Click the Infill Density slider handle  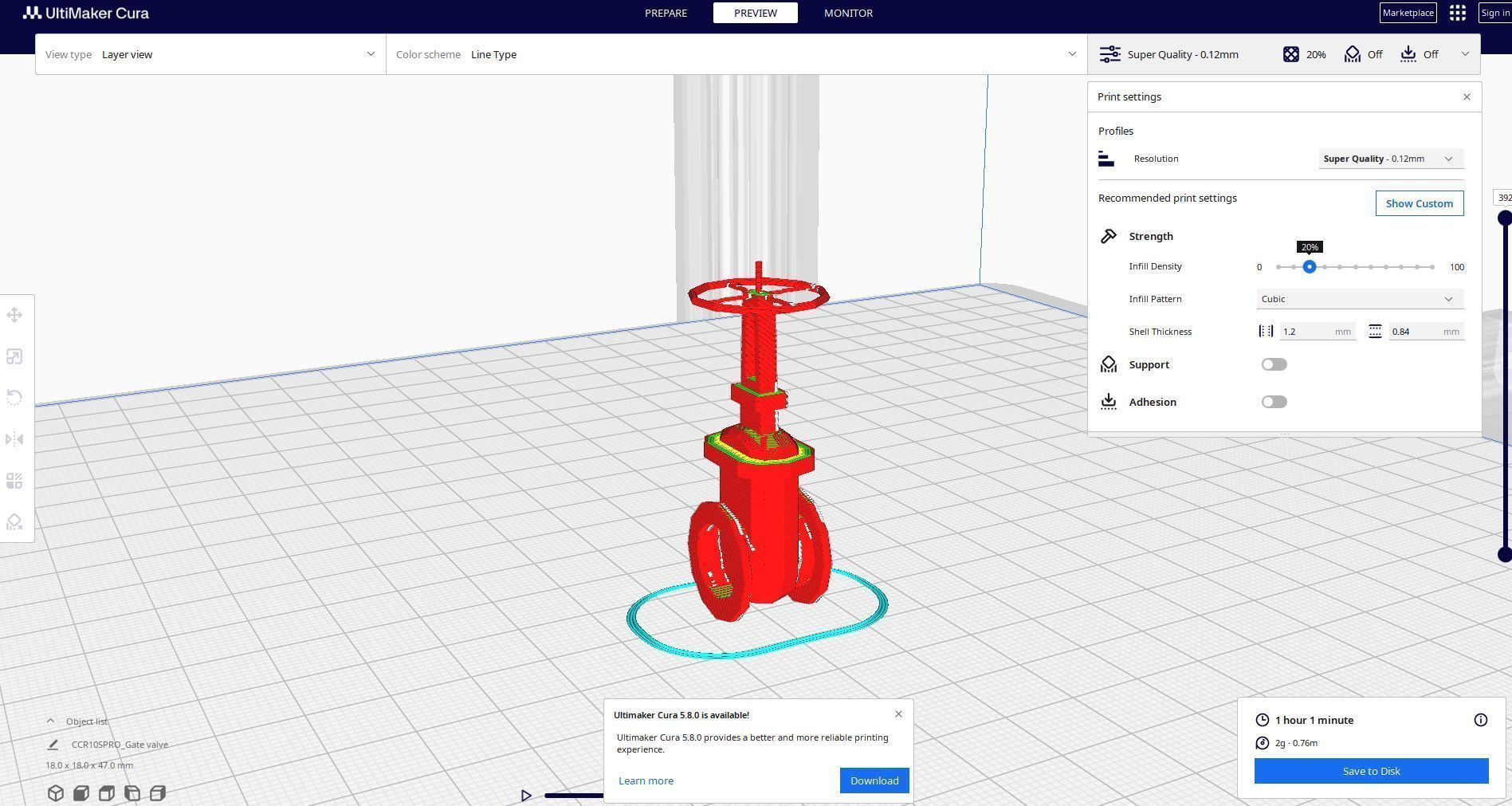(x=1310, y=267)
